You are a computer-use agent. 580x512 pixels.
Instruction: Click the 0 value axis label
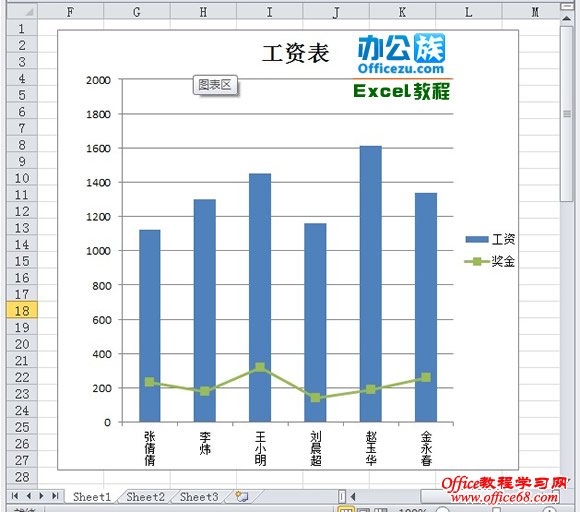(x=107, y=422)
